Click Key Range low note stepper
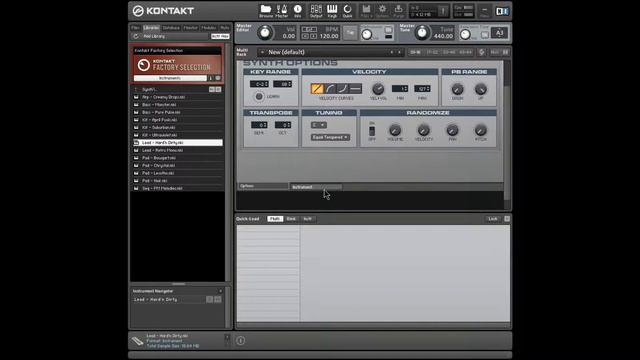The height and width of the screenshot is (360, 640). [267, 84]
